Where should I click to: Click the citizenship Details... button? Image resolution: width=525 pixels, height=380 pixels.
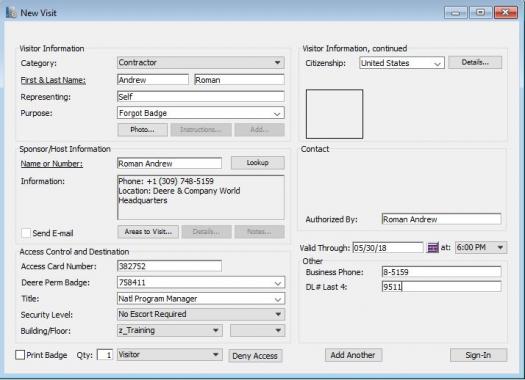[475, 63]
